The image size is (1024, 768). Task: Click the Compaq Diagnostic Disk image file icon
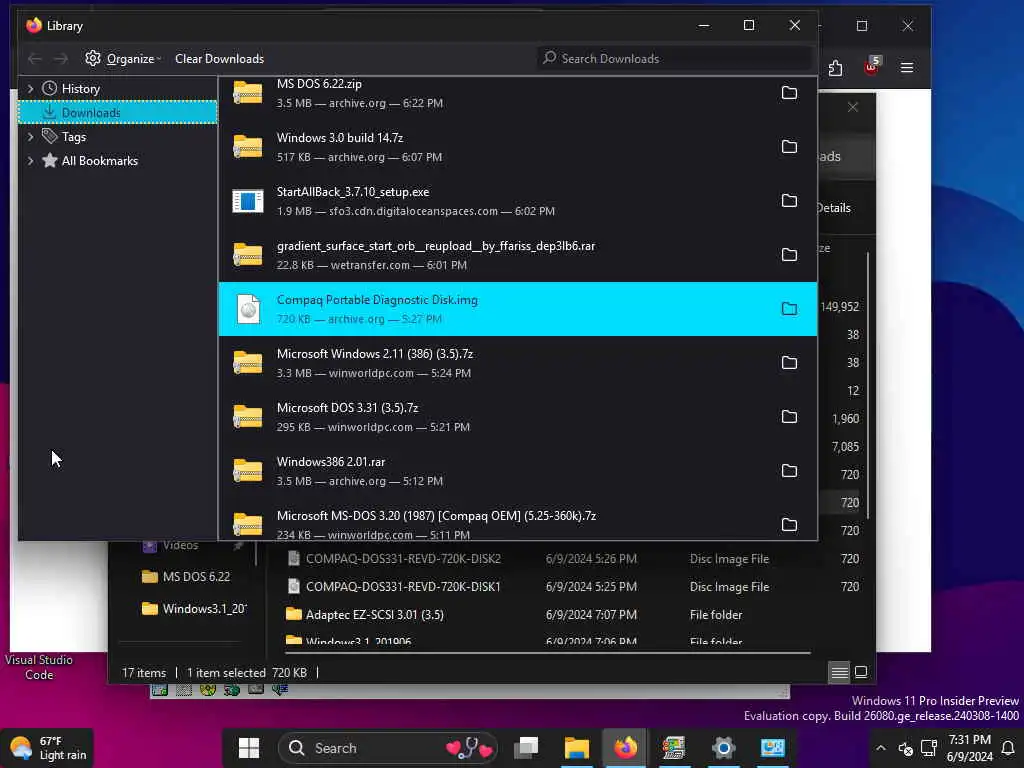[x=248, y=308]
